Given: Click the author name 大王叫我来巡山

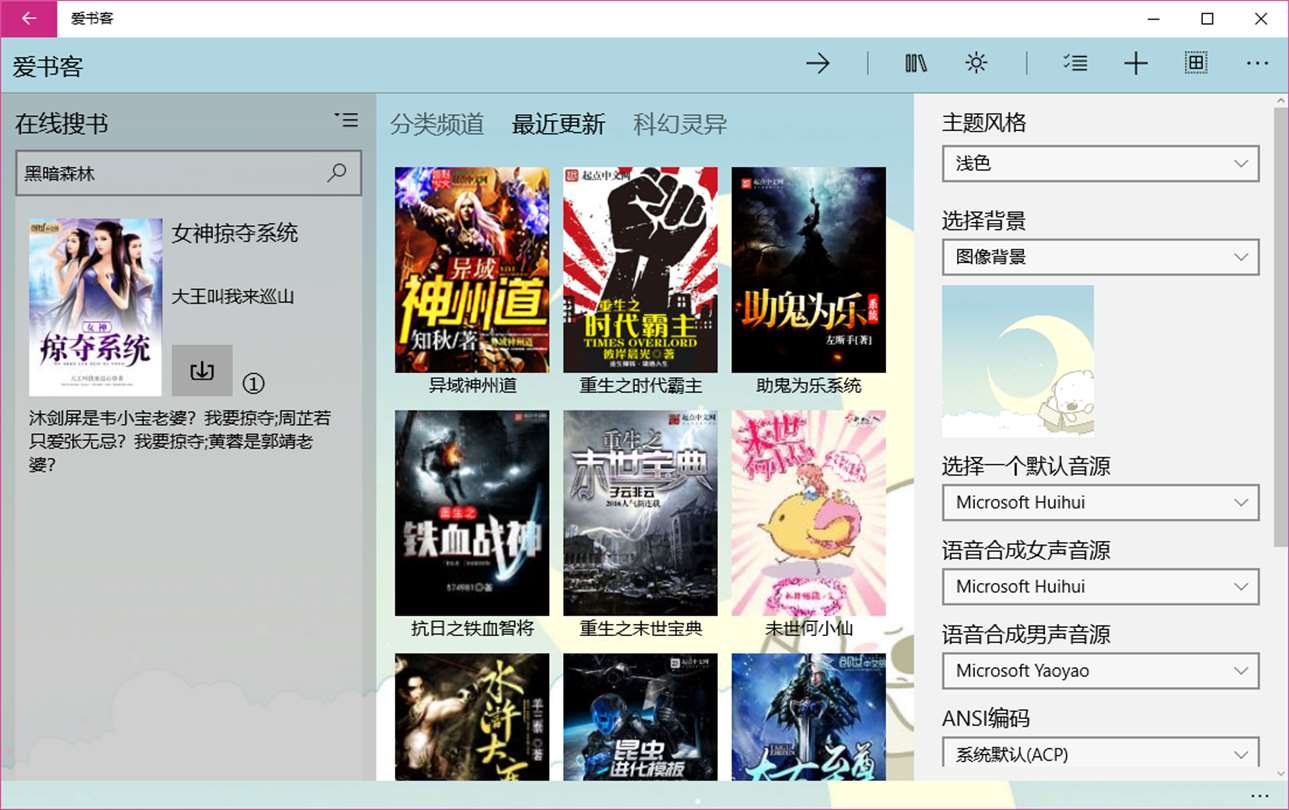Looking at the screenshot, I should pyautogui.click(x=233, y=296).
